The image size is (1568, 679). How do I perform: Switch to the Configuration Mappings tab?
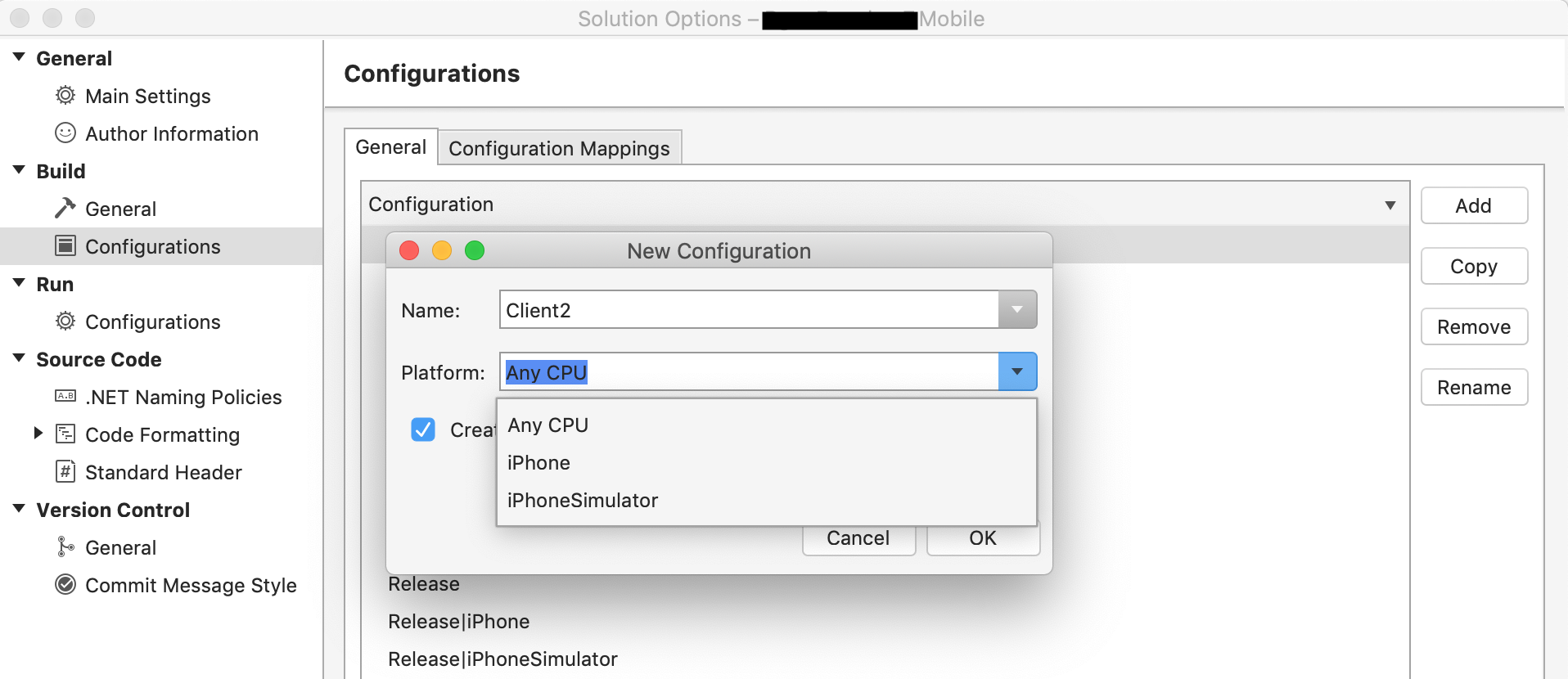point(559,148)
